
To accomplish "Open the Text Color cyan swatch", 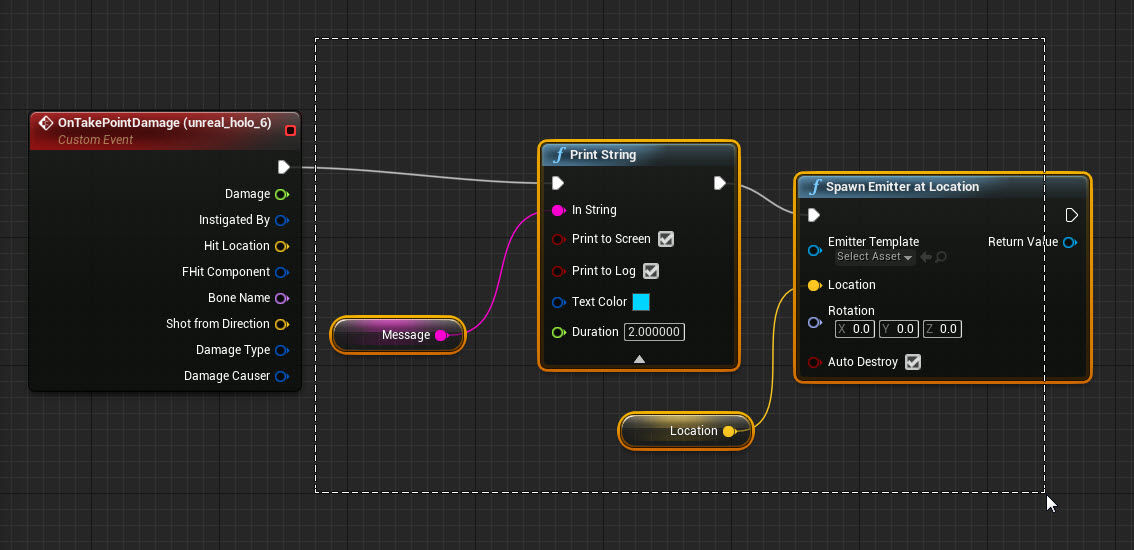I will click(x=641, y=302).
